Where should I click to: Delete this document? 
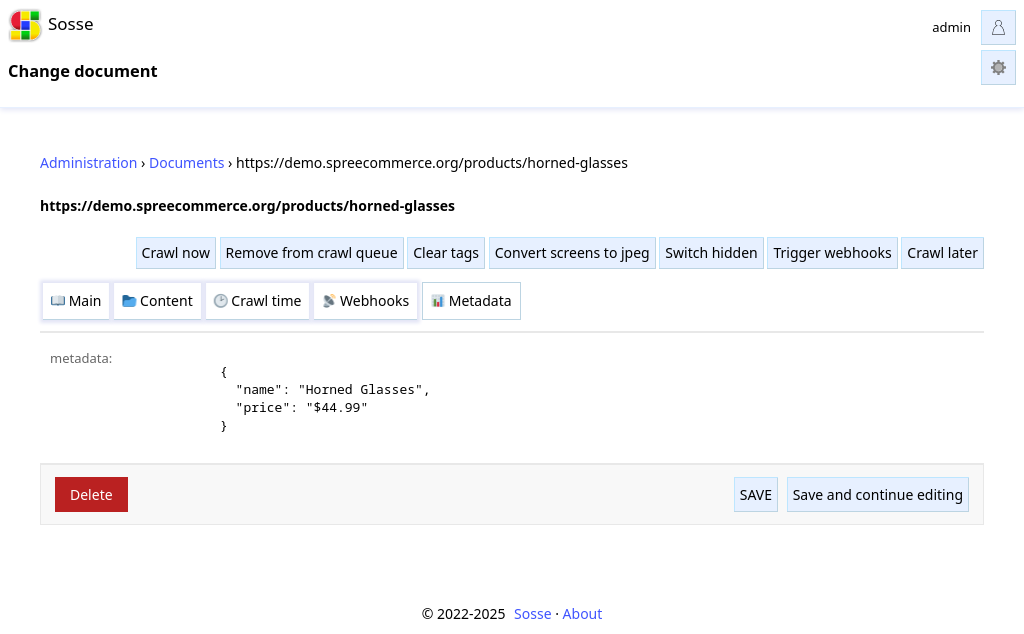pos(91,495)
